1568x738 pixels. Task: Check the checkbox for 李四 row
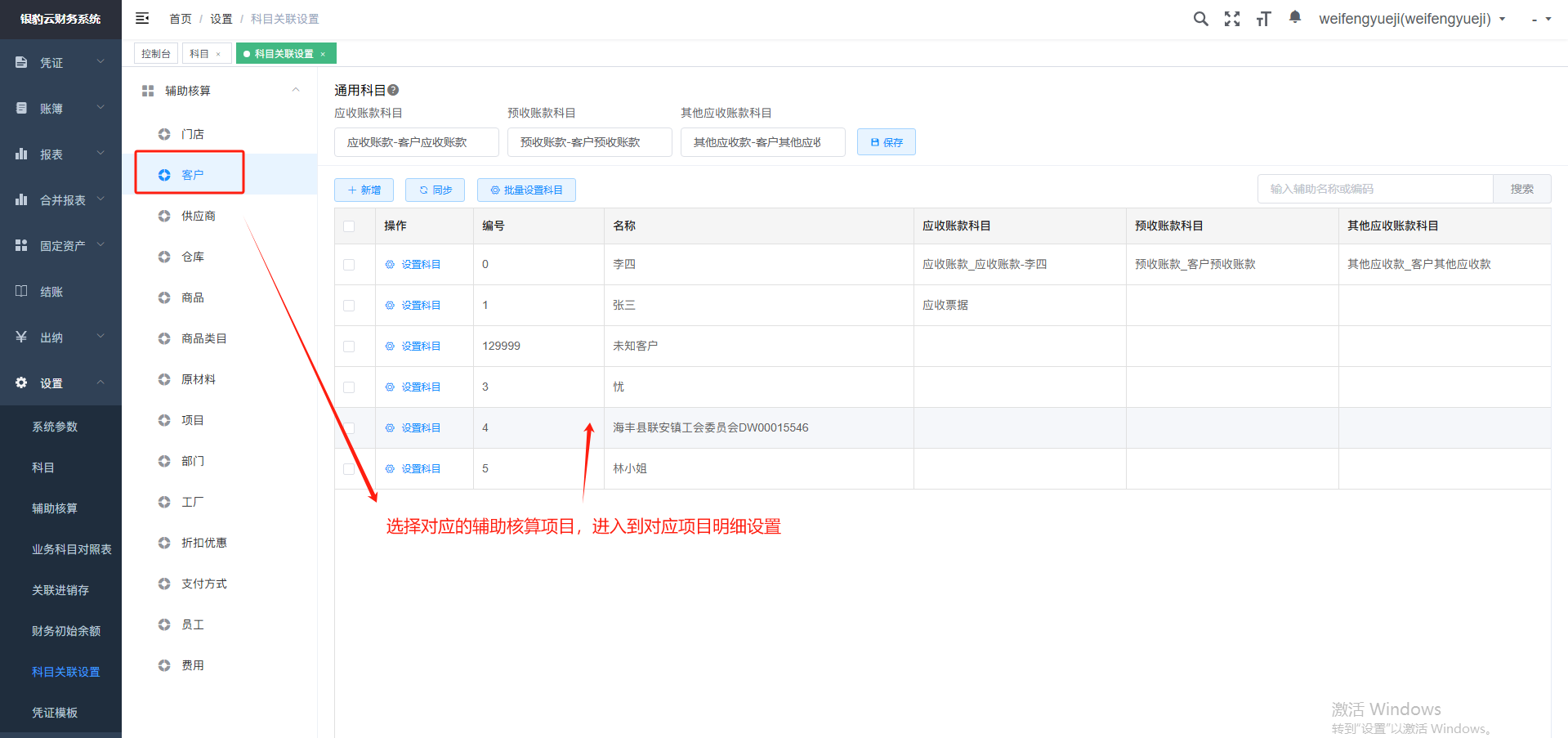349,265
